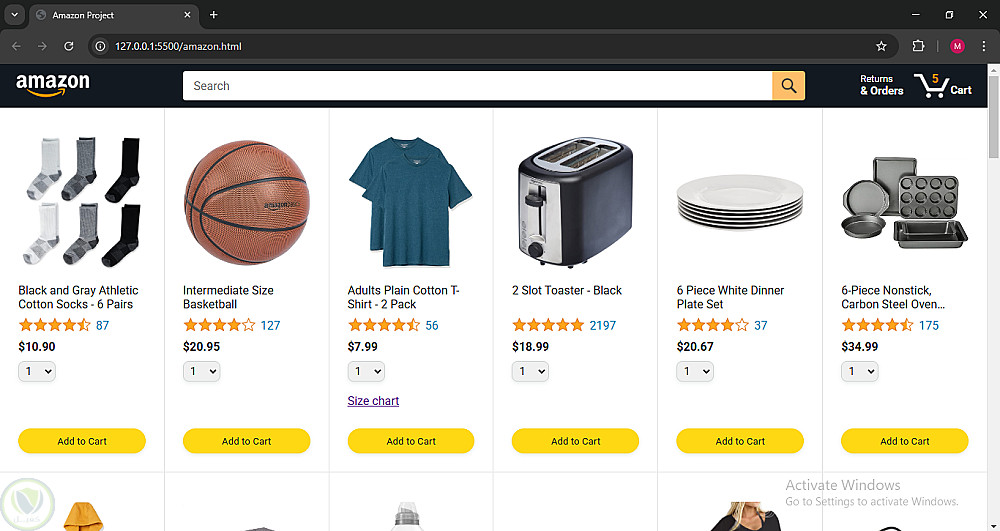Add the Plain Cotton T-Shirt to cart
The width and height of the screenshot is (1000, 531).
[x=411, y=441]
